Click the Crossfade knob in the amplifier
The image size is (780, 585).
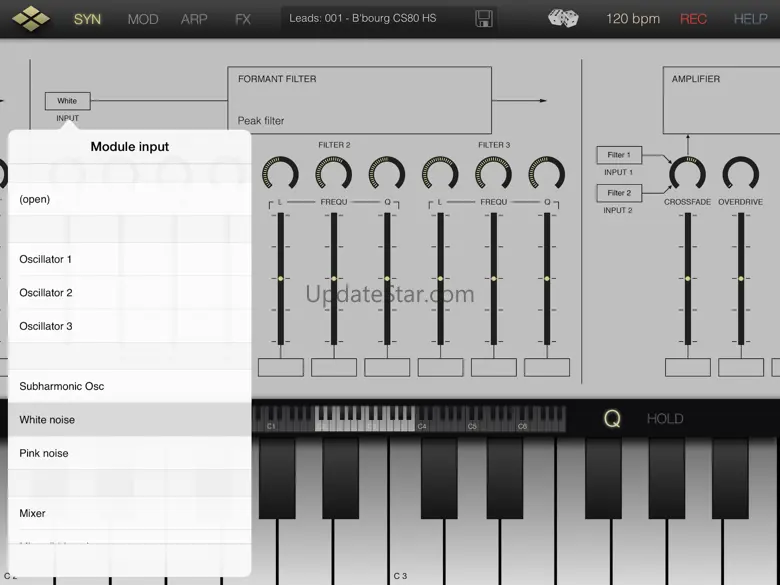687,174
